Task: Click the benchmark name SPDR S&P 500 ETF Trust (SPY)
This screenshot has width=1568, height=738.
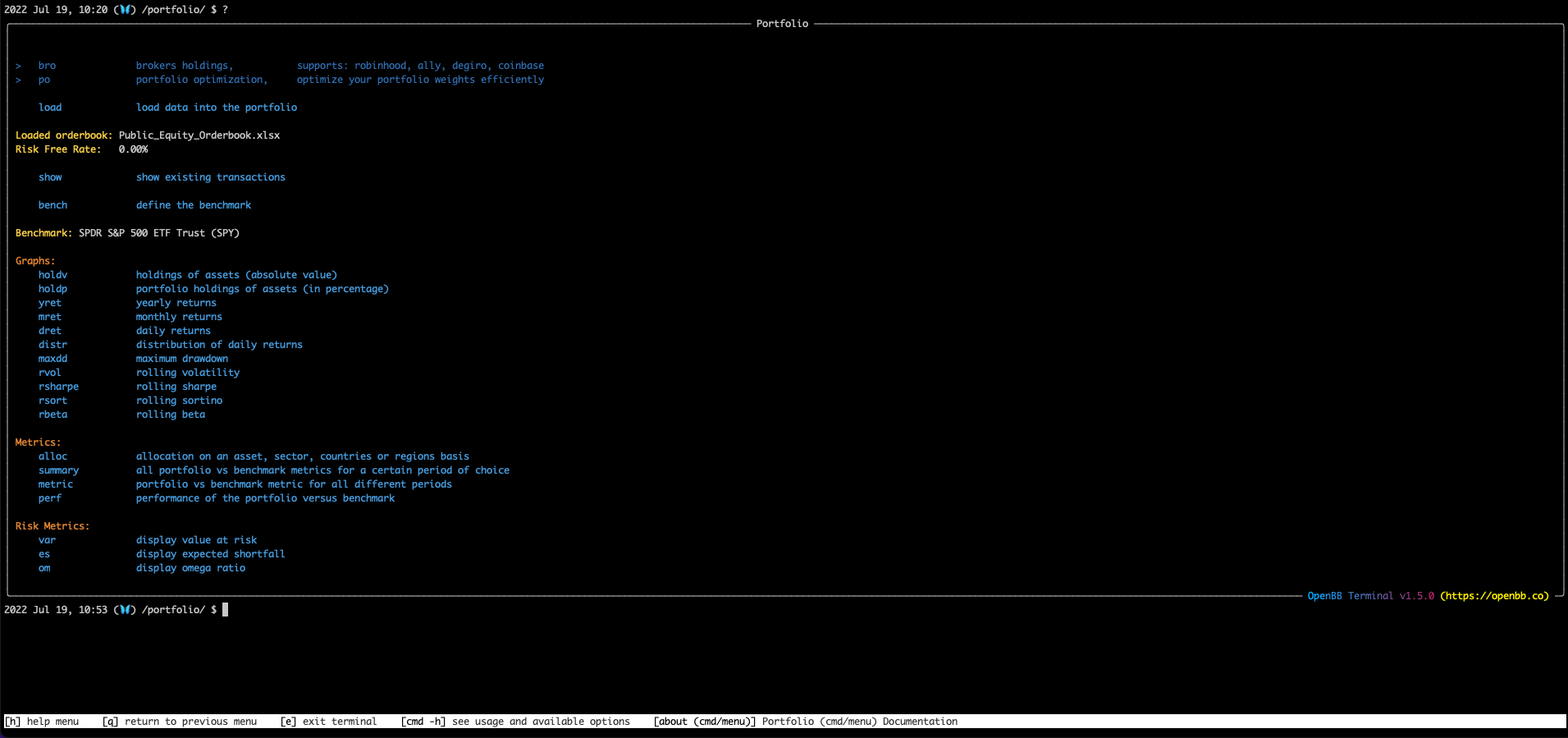Action: pyautogui.click(x=159, y=233)
